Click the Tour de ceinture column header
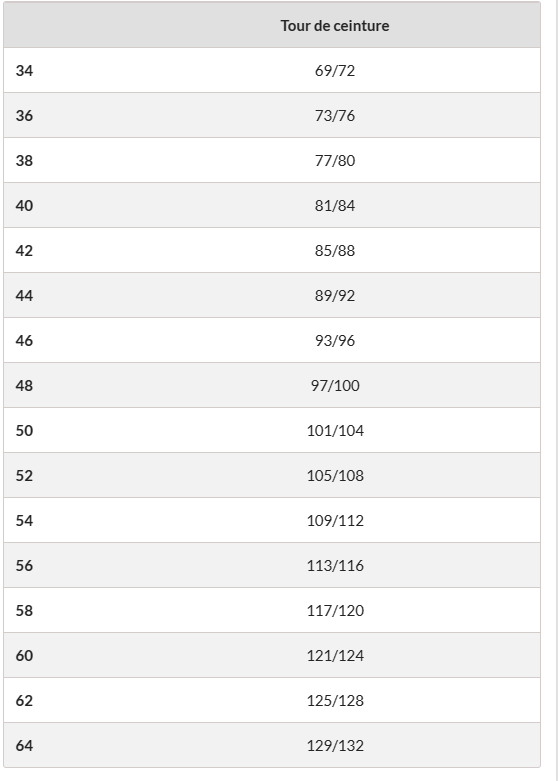Image resolution: width=558 pixels, height=781 pixels. point(335,25)
